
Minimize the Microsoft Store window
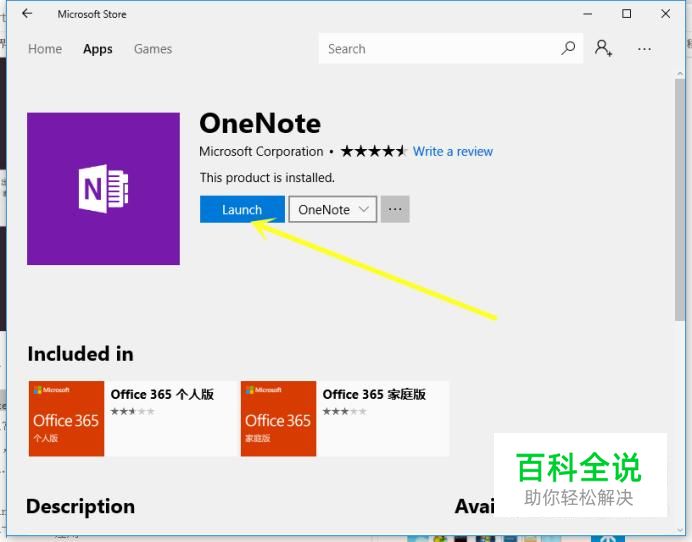(587, 14)
